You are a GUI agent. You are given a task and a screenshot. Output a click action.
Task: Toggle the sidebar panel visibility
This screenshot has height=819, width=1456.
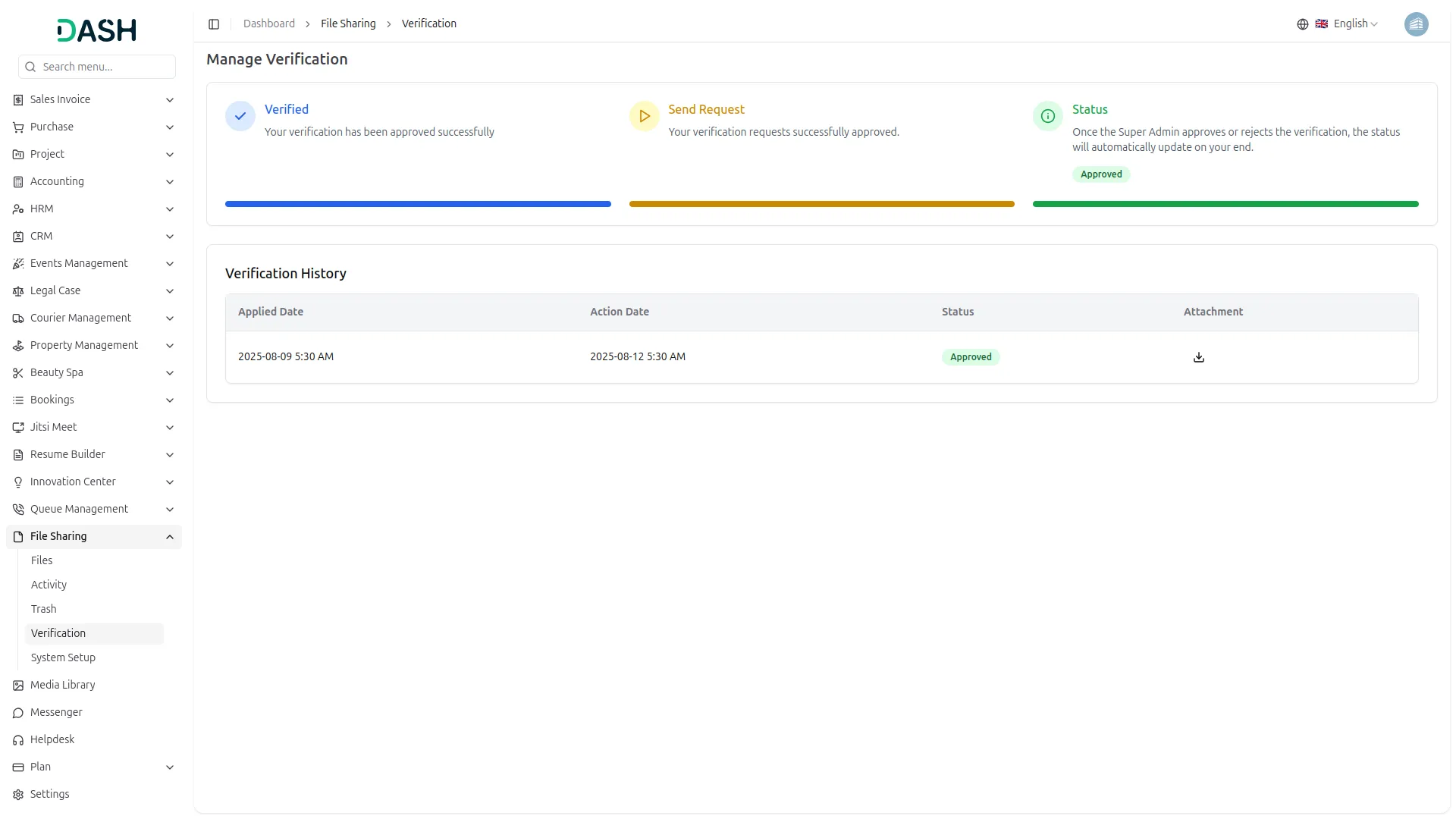214,24
